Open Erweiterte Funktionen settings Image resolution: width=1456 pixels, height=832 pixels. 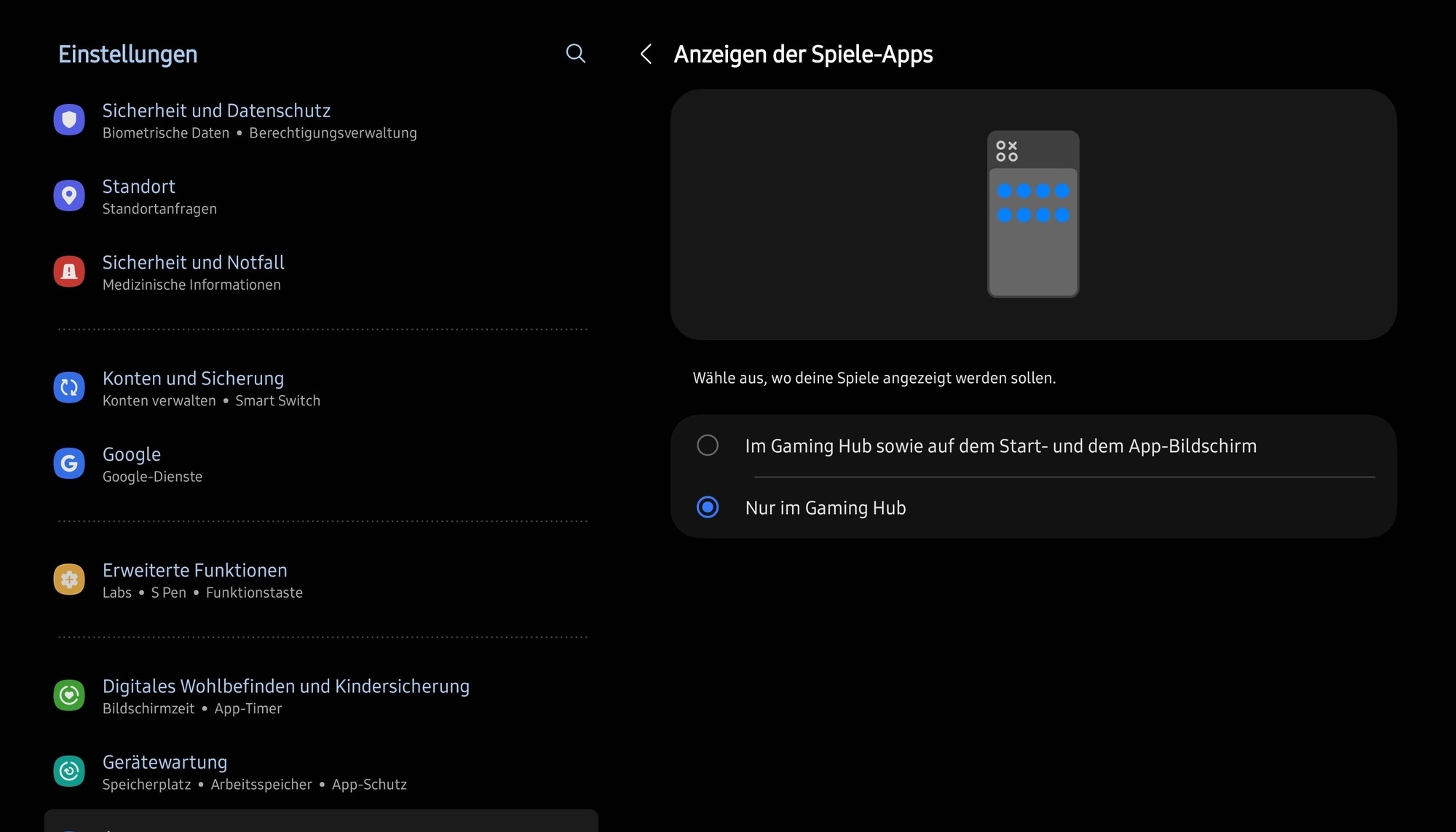[195, 571]
